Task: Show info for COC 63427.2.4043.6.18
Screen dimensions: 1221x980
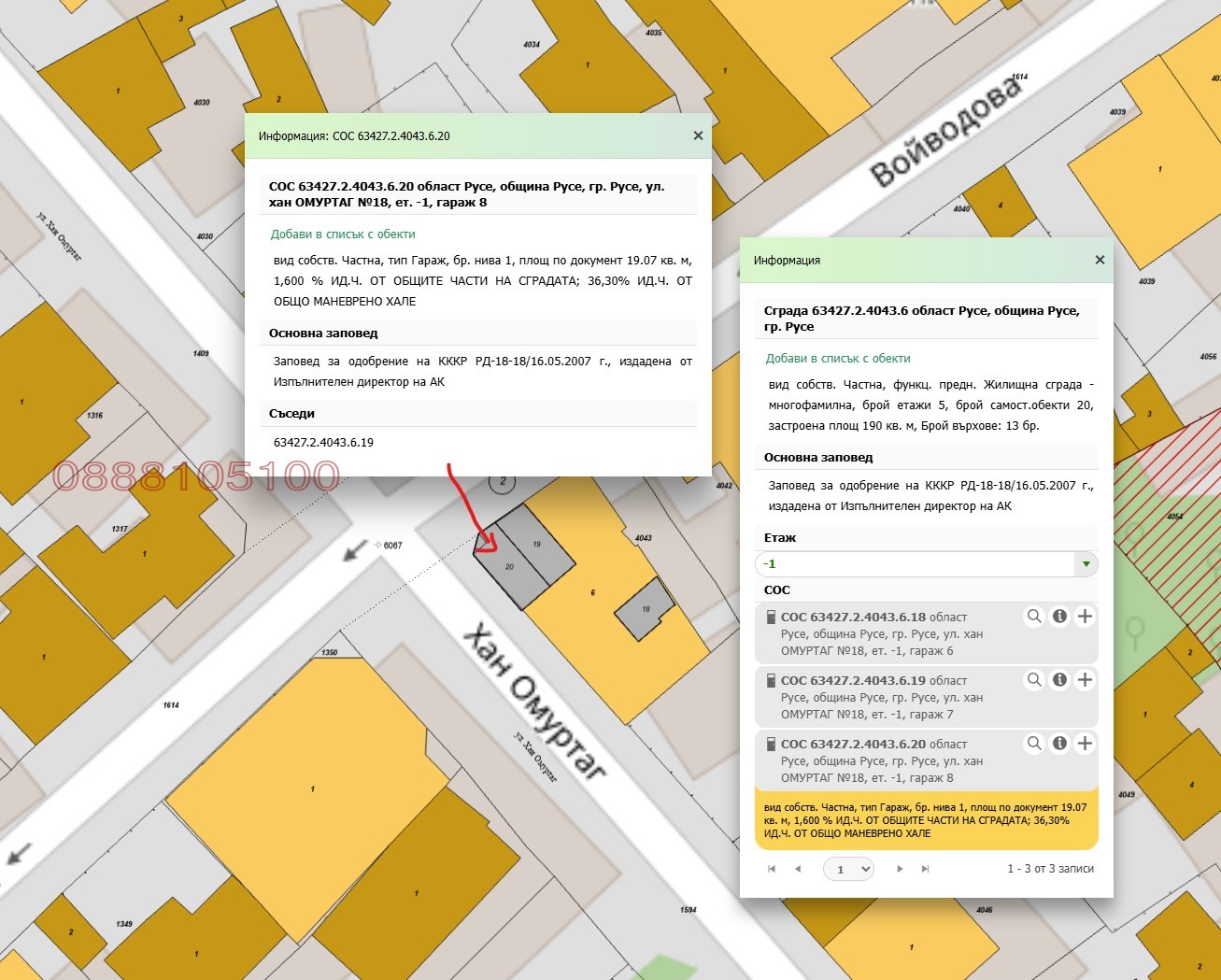Action: point(1059,617)
